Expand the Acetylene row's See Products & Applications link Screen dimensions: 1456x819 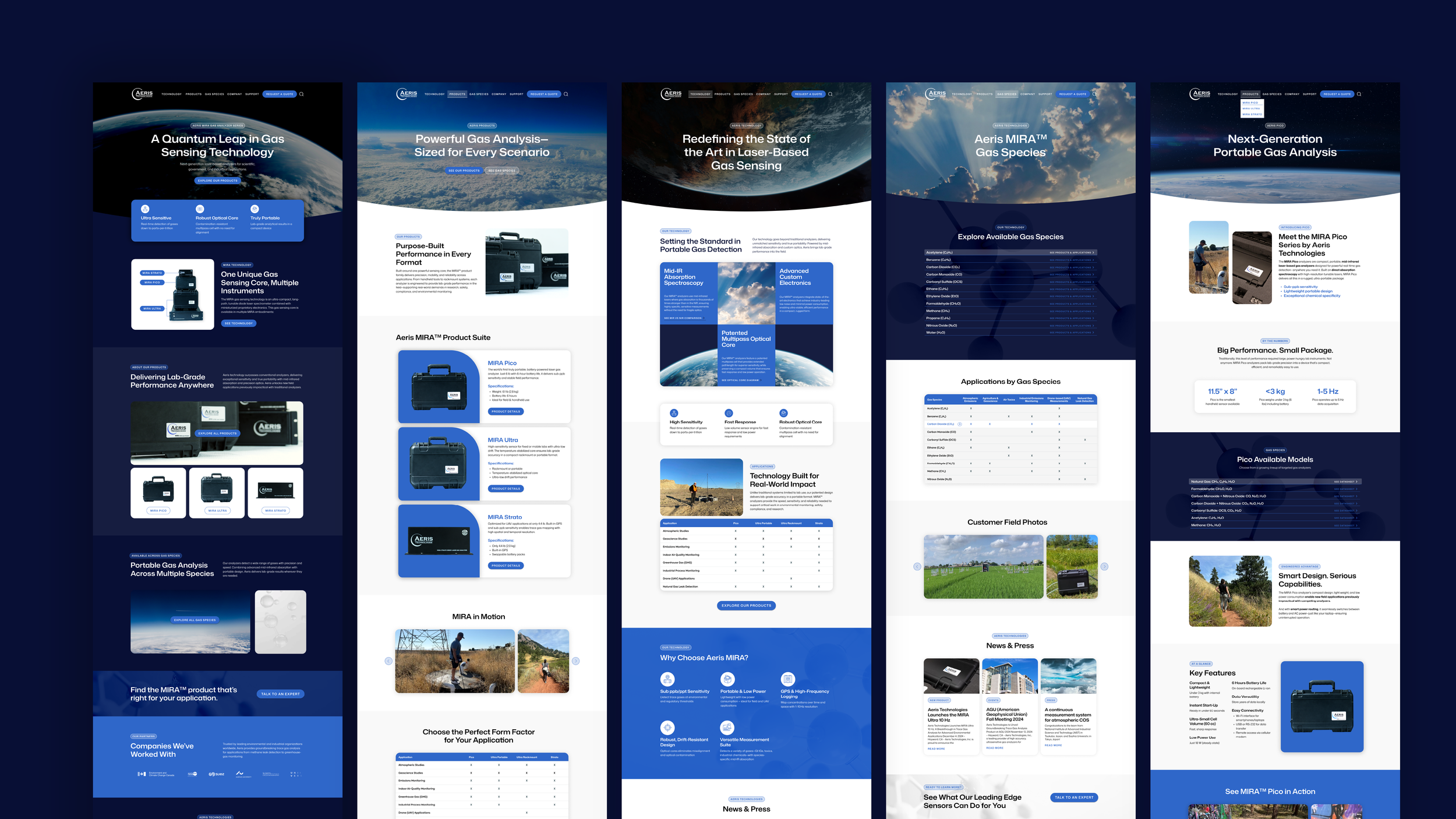[1072, 253]
